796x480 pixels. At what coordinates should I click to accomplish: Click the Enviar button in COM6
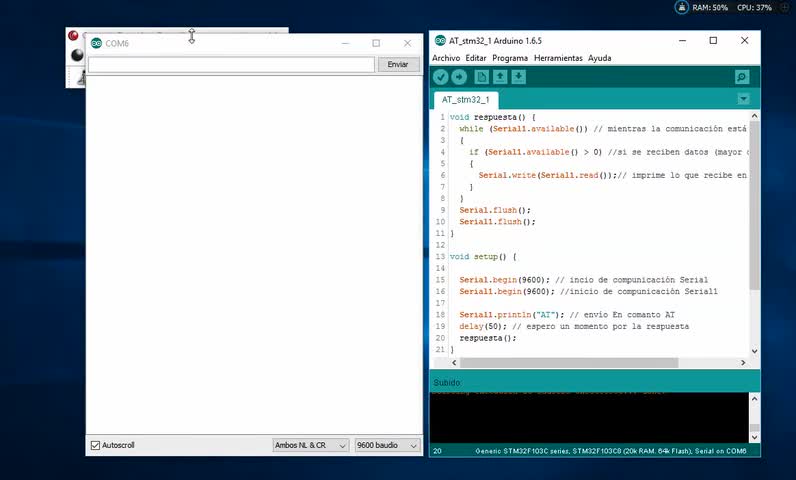coord(398,64)
